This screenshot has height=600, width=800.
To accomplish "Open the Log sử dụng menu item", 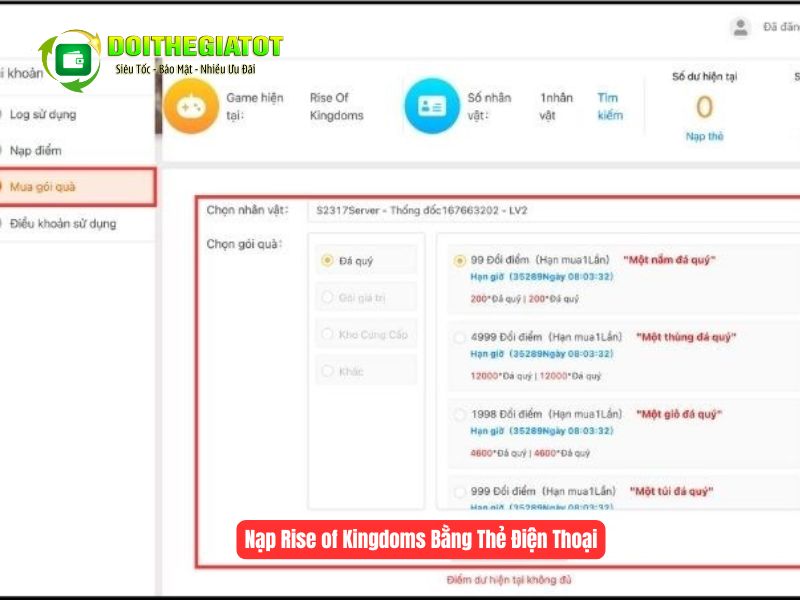I will pos(43,114).
